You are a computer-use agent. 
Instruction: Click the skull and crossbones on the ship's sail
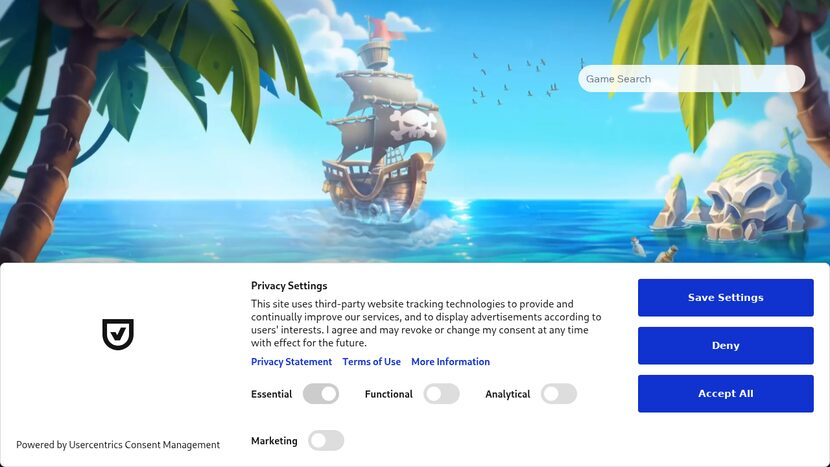413,123
